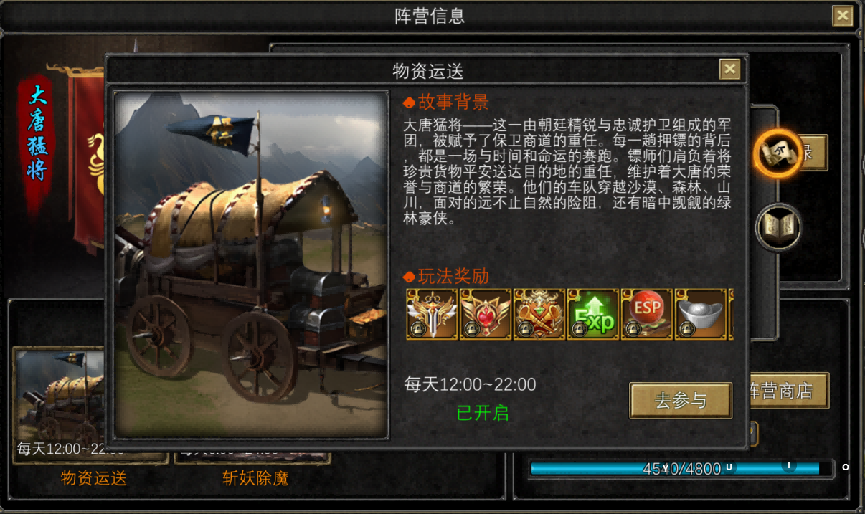865x514 pixels.
Task: Select the 斩妖除魔 activity label
Action: pyautogui.click(x=255, y=478)
